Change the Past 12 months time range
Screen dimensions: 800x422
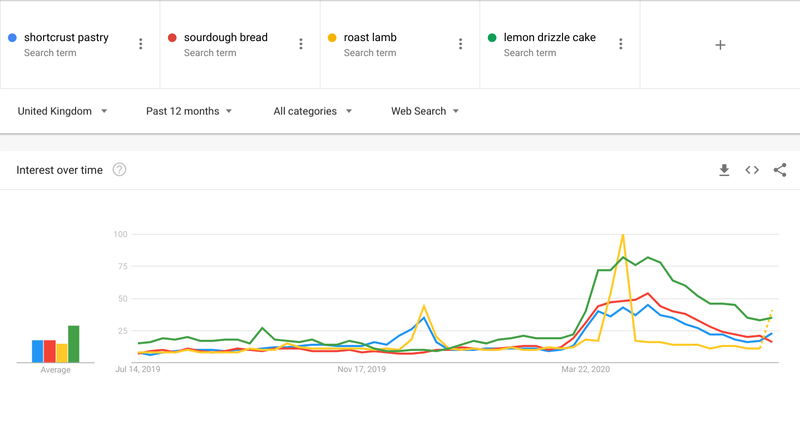[x=189, y=111]
